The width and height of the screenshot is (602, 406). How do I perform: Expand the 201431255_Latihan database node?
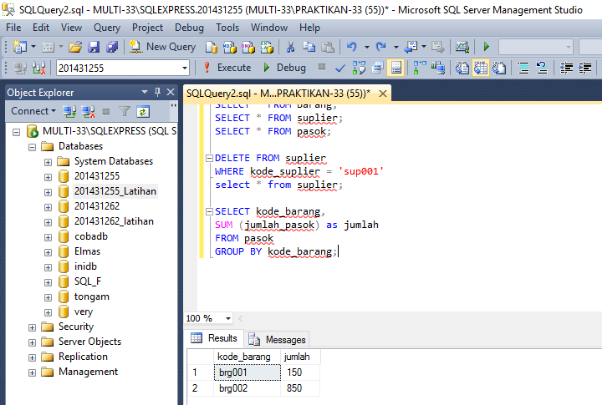[x=48, y=192]
